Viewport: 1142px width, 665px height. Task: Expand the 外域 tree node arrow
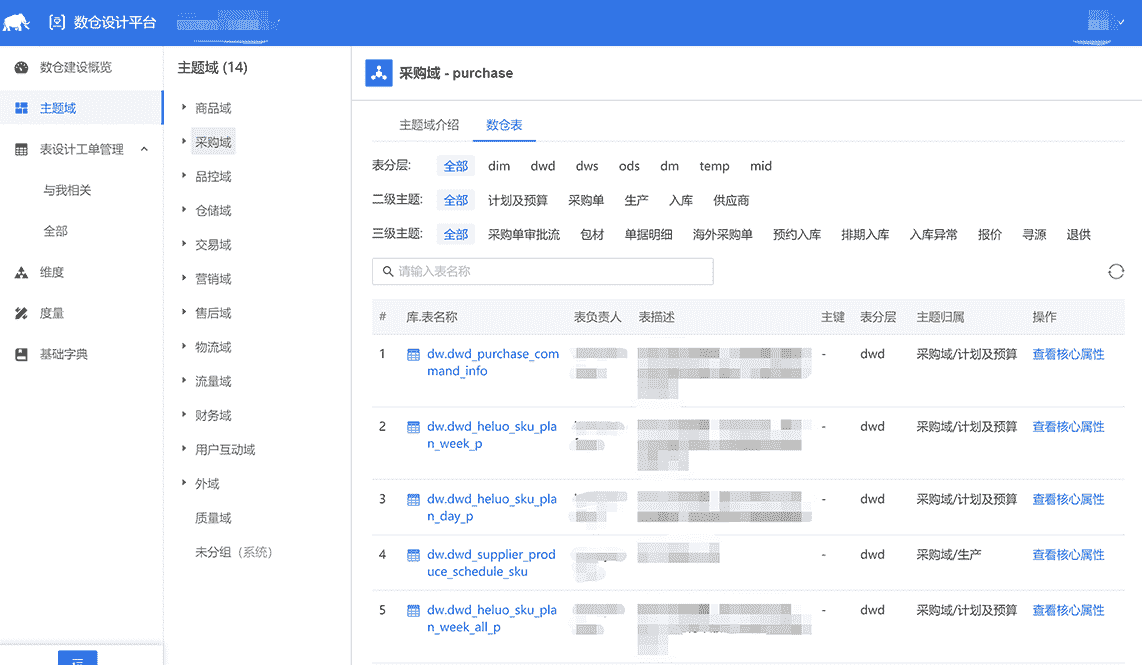tap(184, 483)
